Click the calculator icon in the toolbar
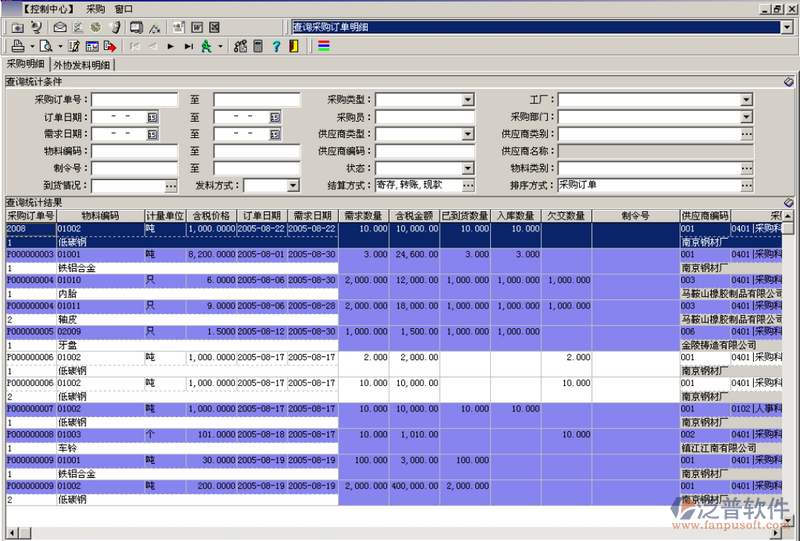Image resolution: width=800 pixels, height=541 pixels. tap(258, 46)
